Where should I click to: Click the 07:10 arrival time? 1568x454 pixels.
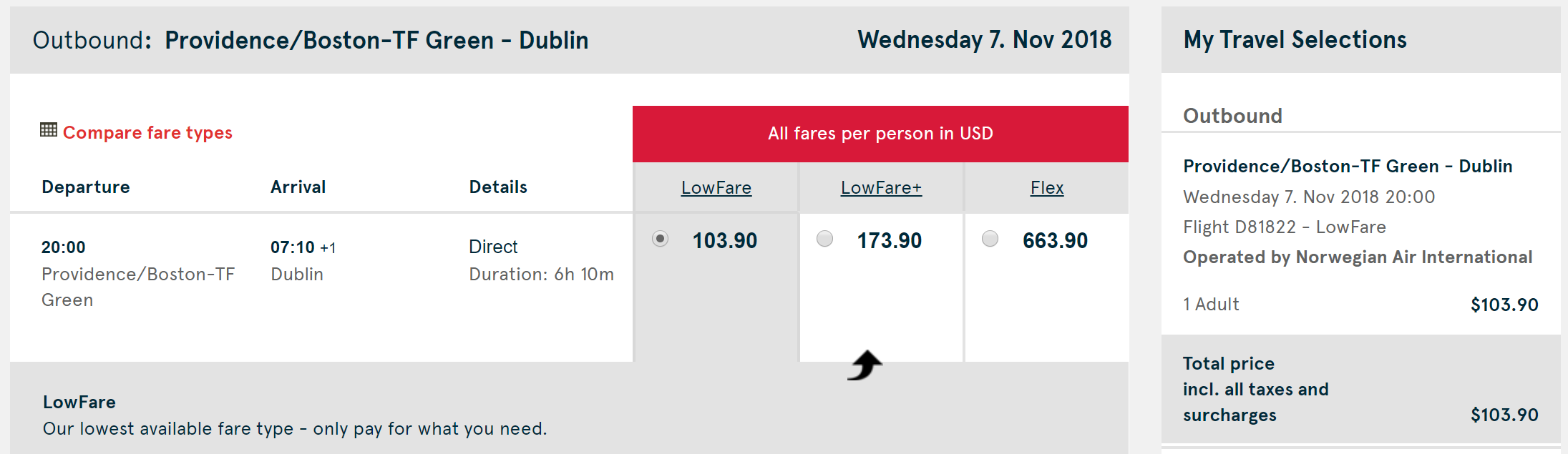(293, 247)
